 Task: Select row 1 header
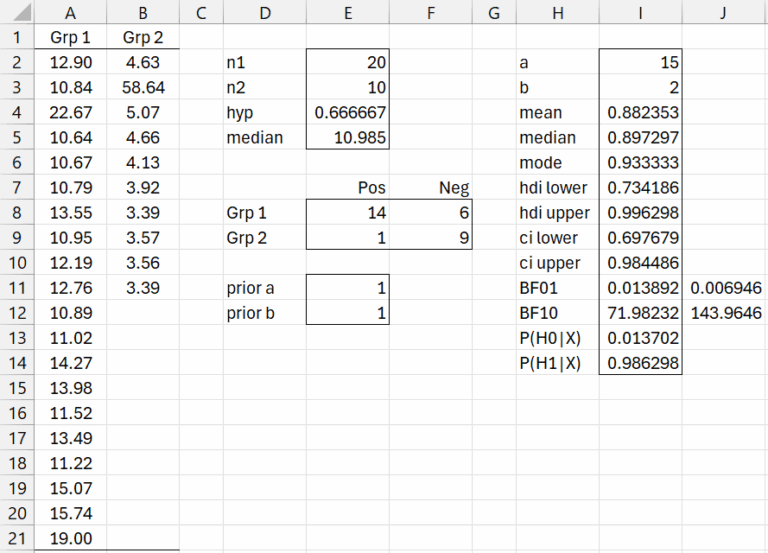click(17, 37)
